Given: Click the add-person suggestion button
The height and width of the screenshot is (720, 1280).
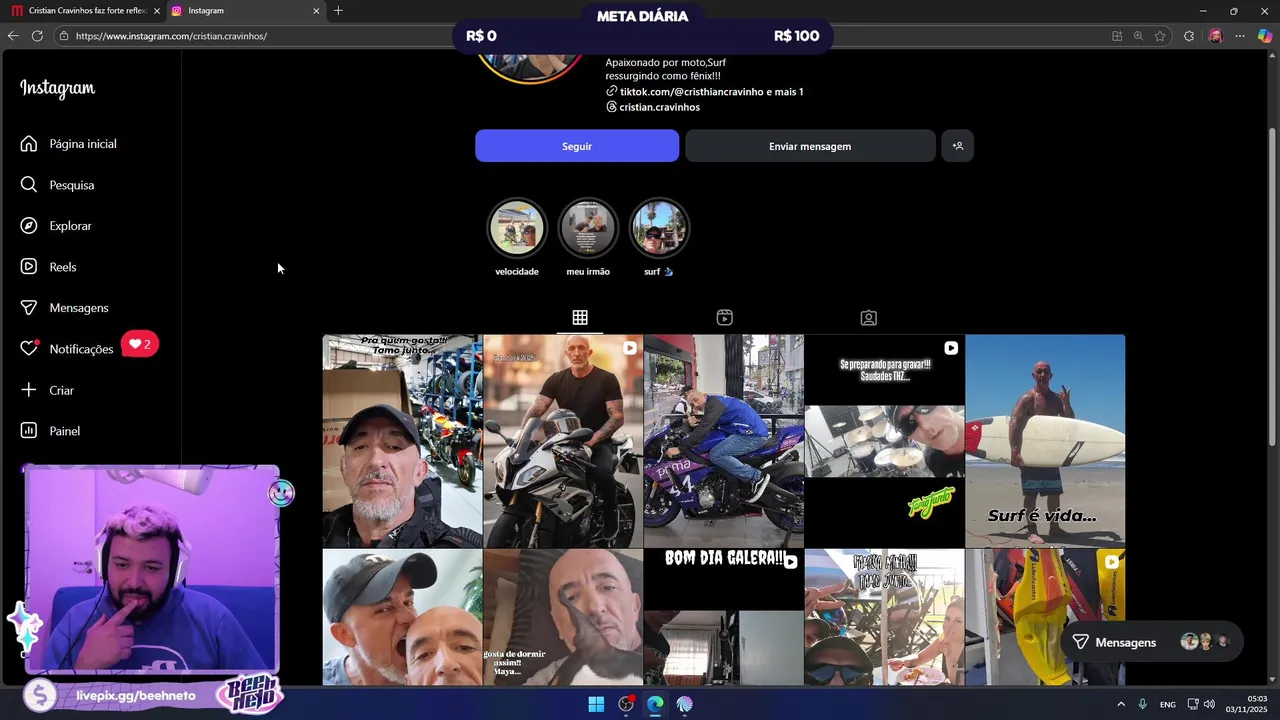Looking at the screenshot, I should (x=957, y=146).
